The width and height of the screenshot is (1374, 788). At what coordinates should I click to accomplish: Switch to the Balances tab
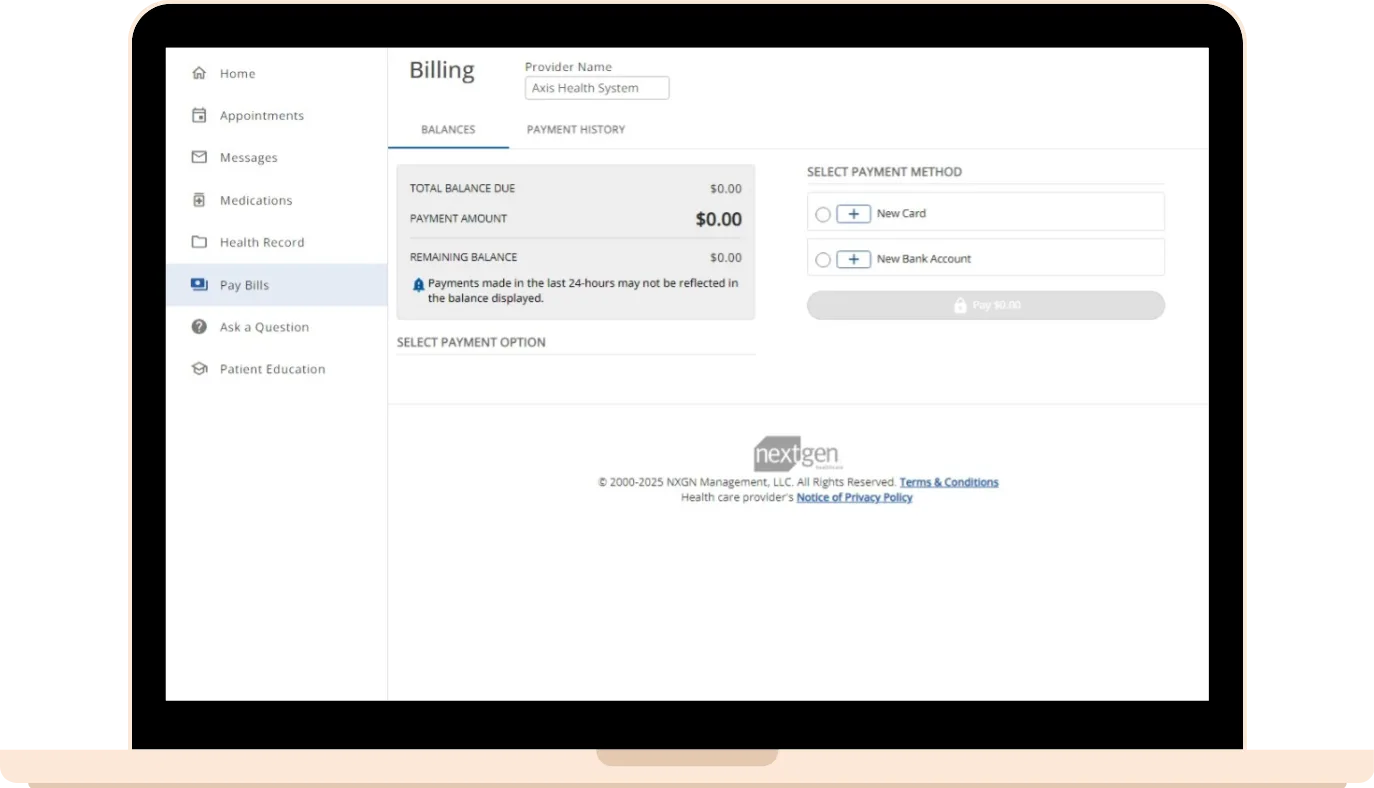448,130
